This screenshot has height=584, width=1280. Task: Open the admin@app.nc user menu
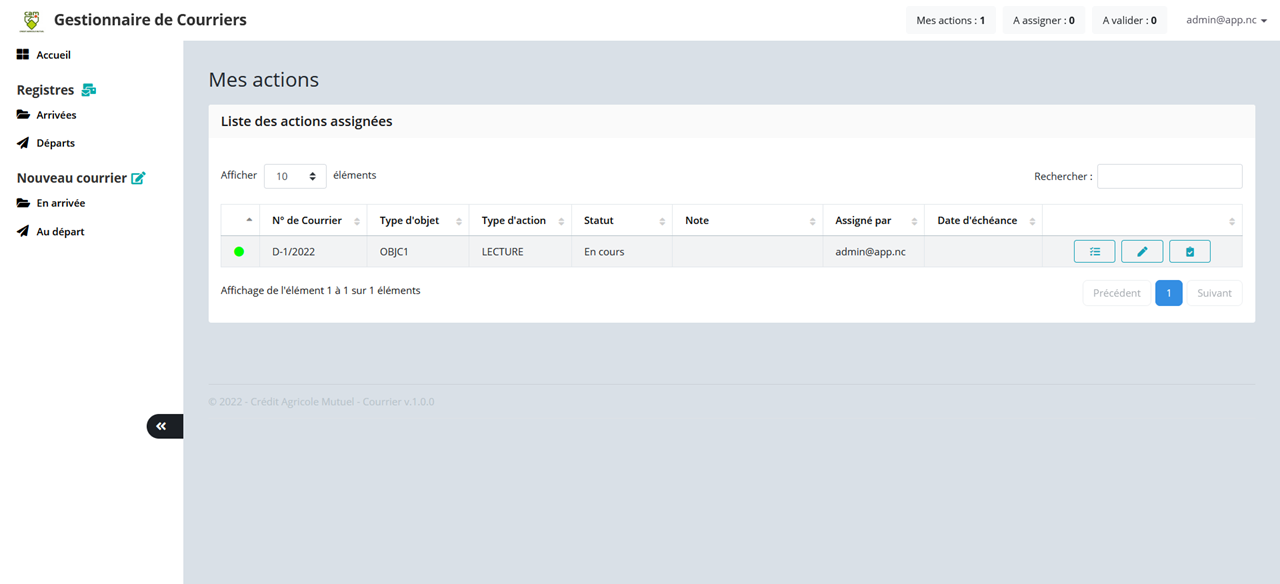tap(1226, 20)
